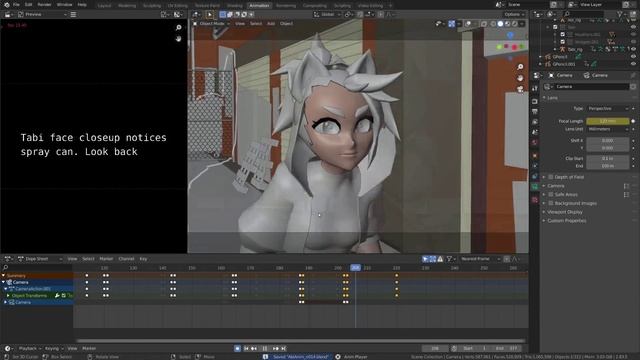
Task: Pause animation playback
Action: [265, 349]
